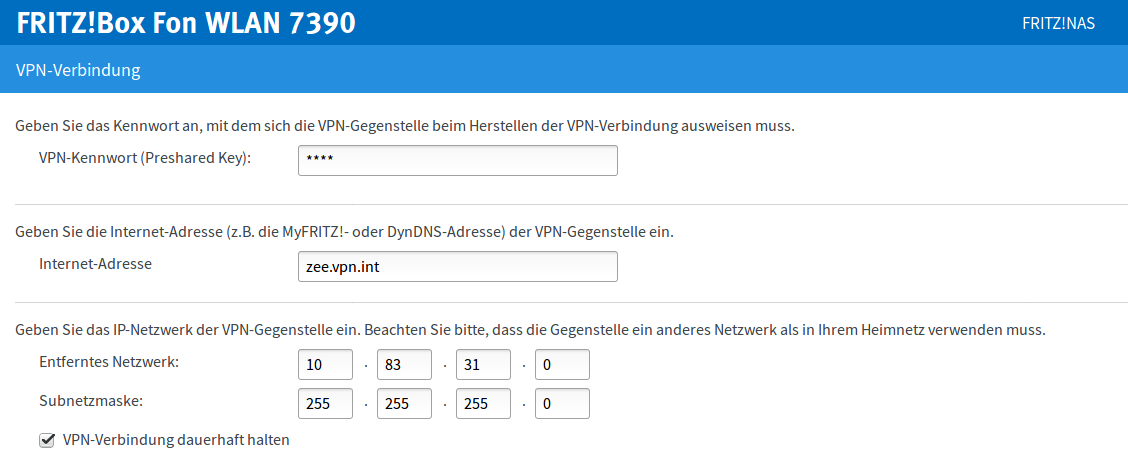
Task: Focus the VPN-Kennwort preshared key field
Action: (457, 160)
